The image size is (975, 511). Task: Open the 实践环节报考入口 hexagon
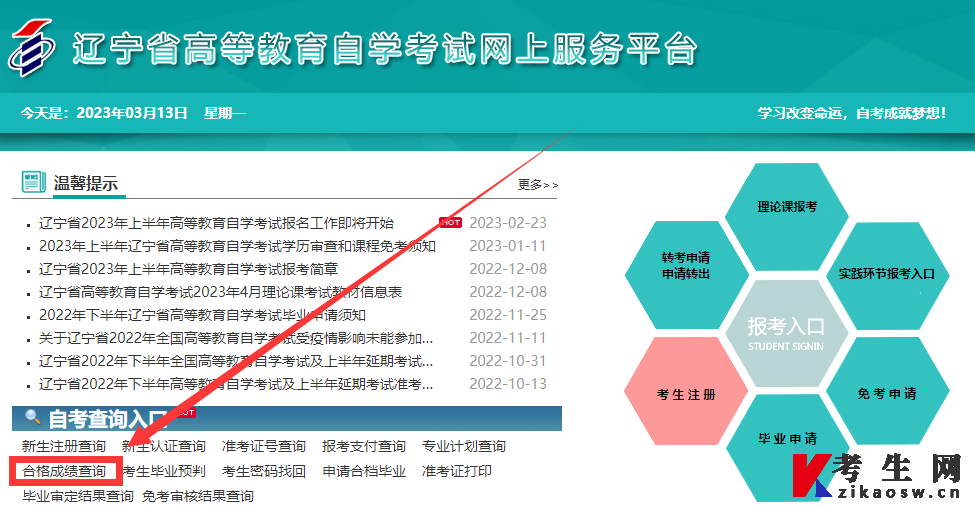click(887, 276)
